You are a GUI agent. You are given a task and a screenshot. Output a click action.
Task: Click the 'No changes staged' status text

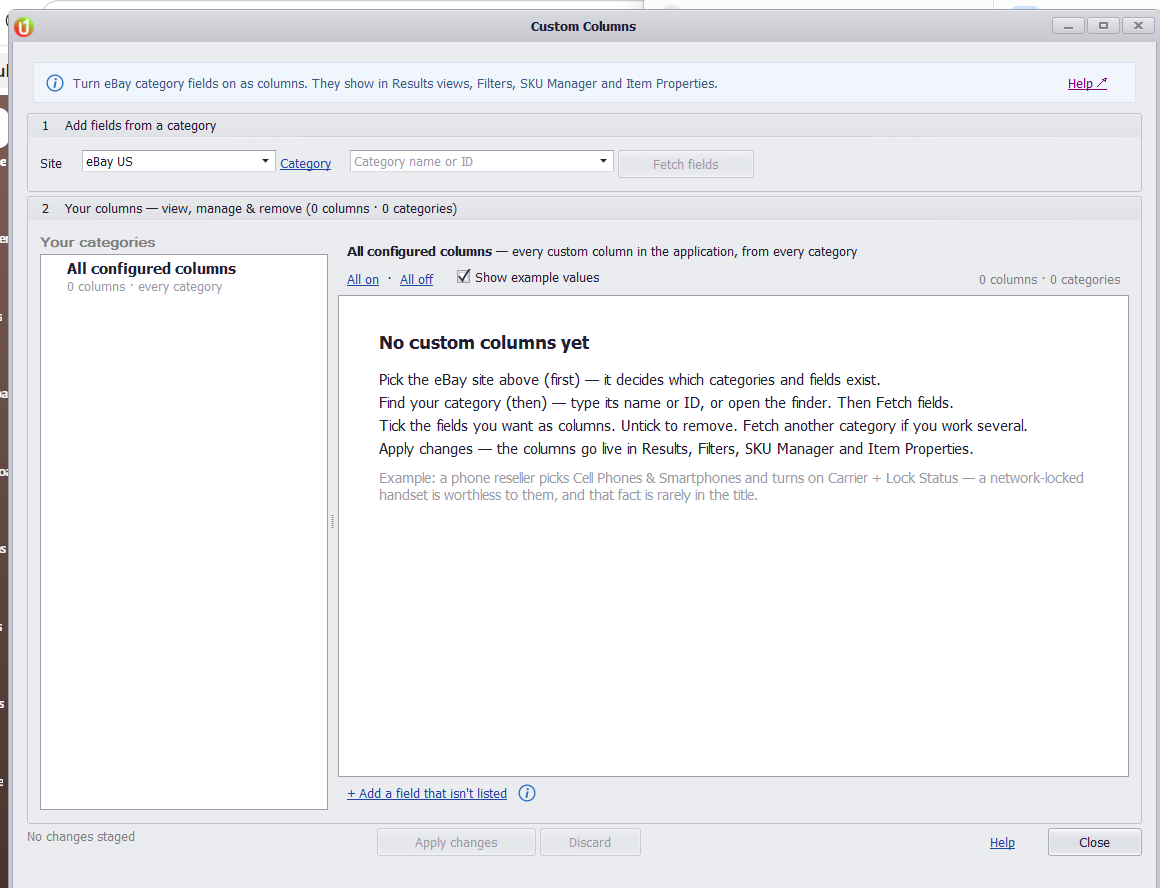coord(81,837)
